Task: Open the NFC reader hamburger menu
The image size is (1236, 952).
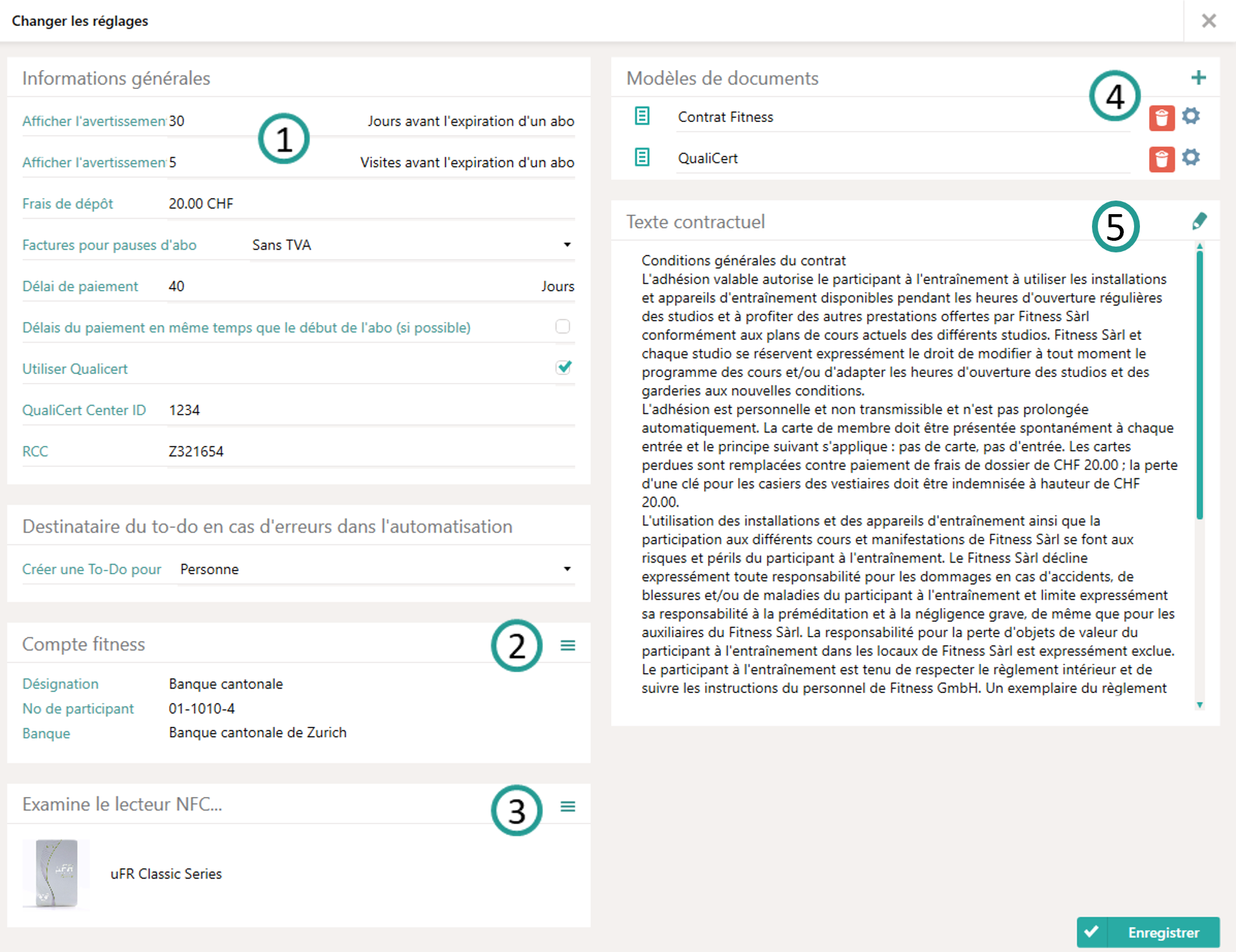Action: [x=568, y=806]
